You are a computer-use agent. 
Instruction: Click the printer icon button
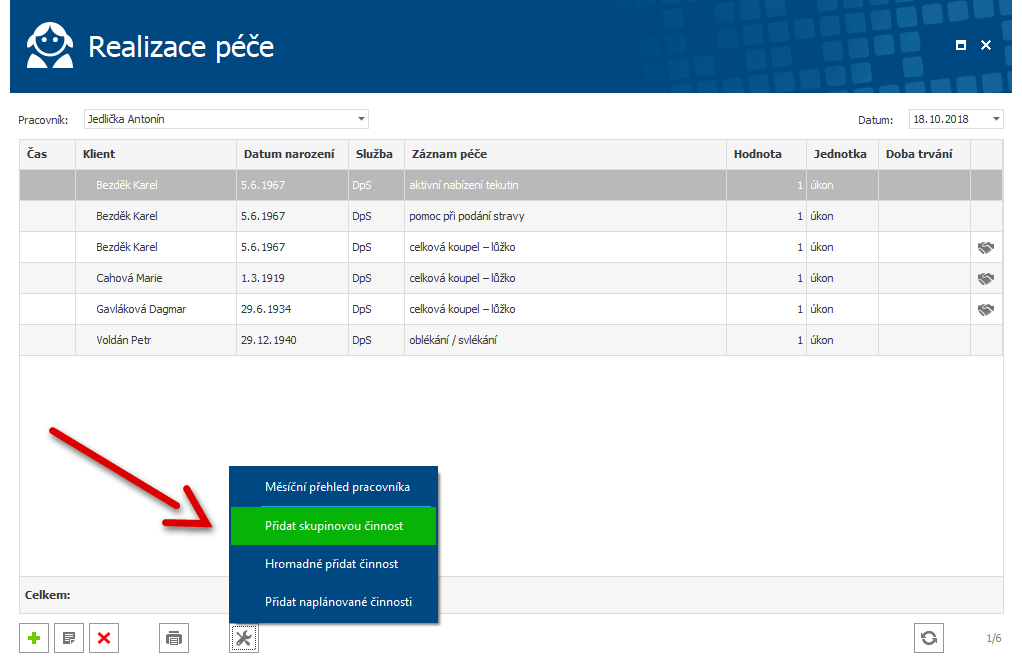coord(174,638)
